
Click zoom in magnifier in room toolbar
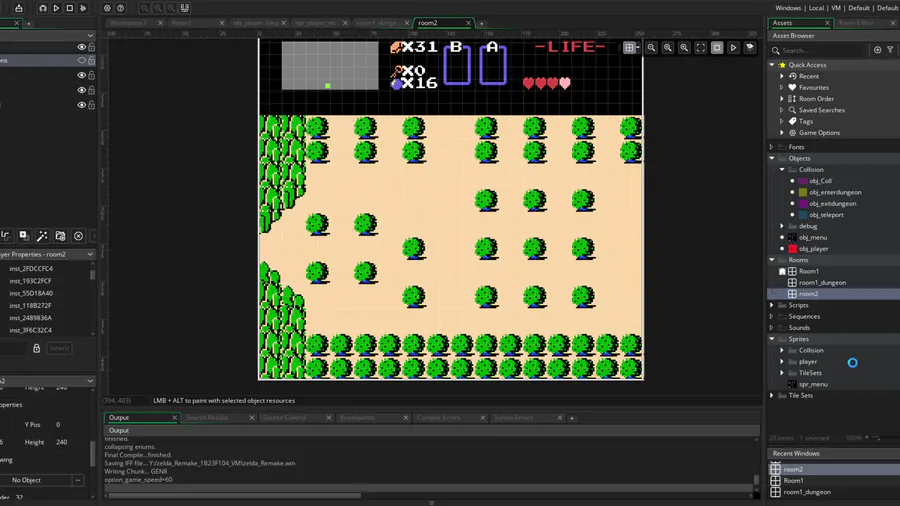pyautogui.click(x=684, y=48)
